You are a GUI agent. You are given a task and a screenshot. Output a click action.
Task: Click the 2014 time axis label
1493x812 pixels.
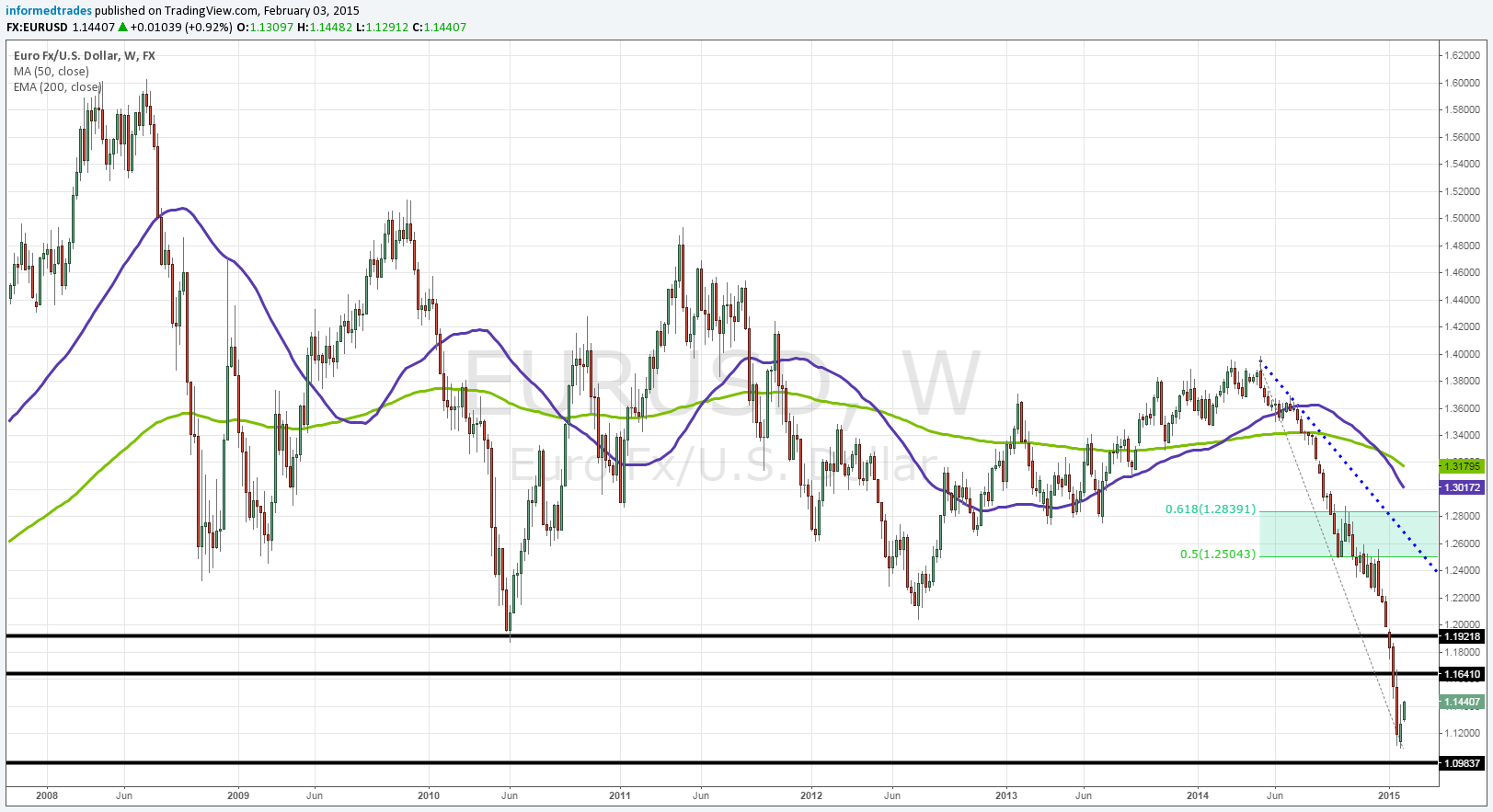1198,795
